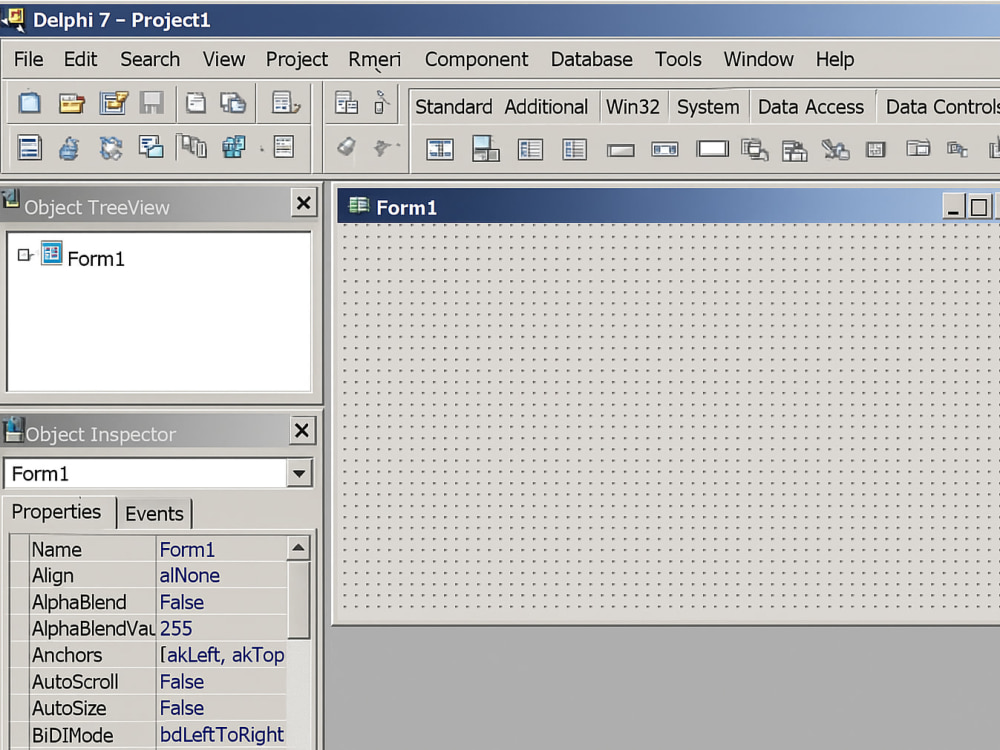
Task: Click the Object Inspector panel title icon
Action: click(13, 430)
